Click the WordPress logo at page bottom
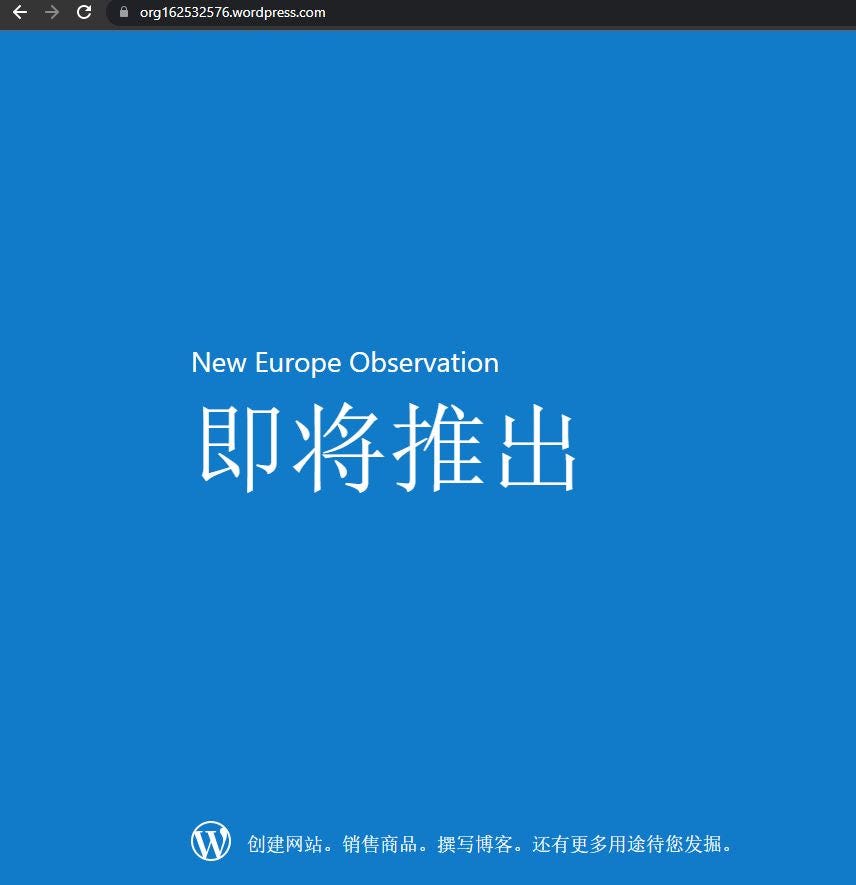856x885 pixels. (210, 840)
